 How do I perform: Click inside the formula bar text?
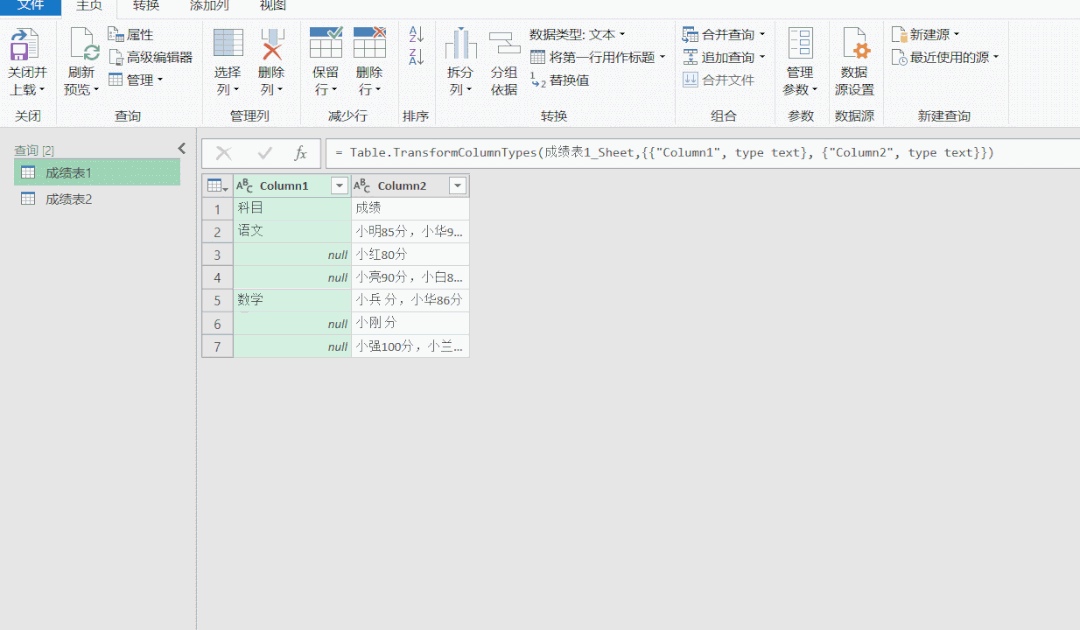(664, 153)
